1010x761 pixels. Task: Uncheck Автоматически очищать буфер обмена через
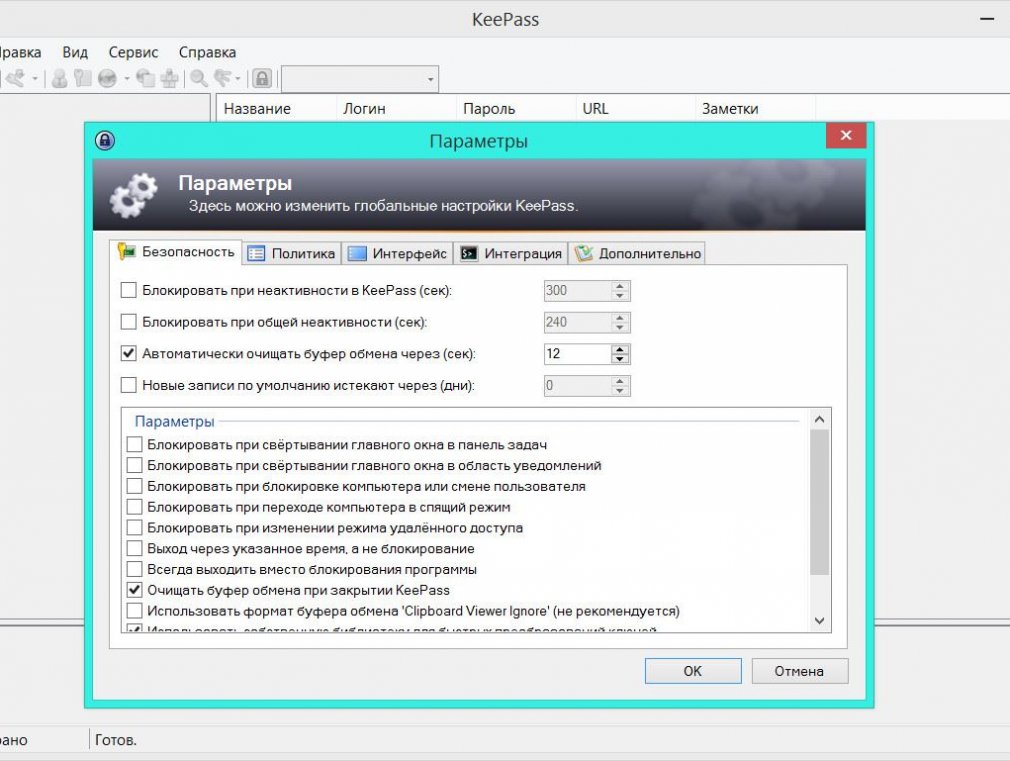click(x=128, y=353)
